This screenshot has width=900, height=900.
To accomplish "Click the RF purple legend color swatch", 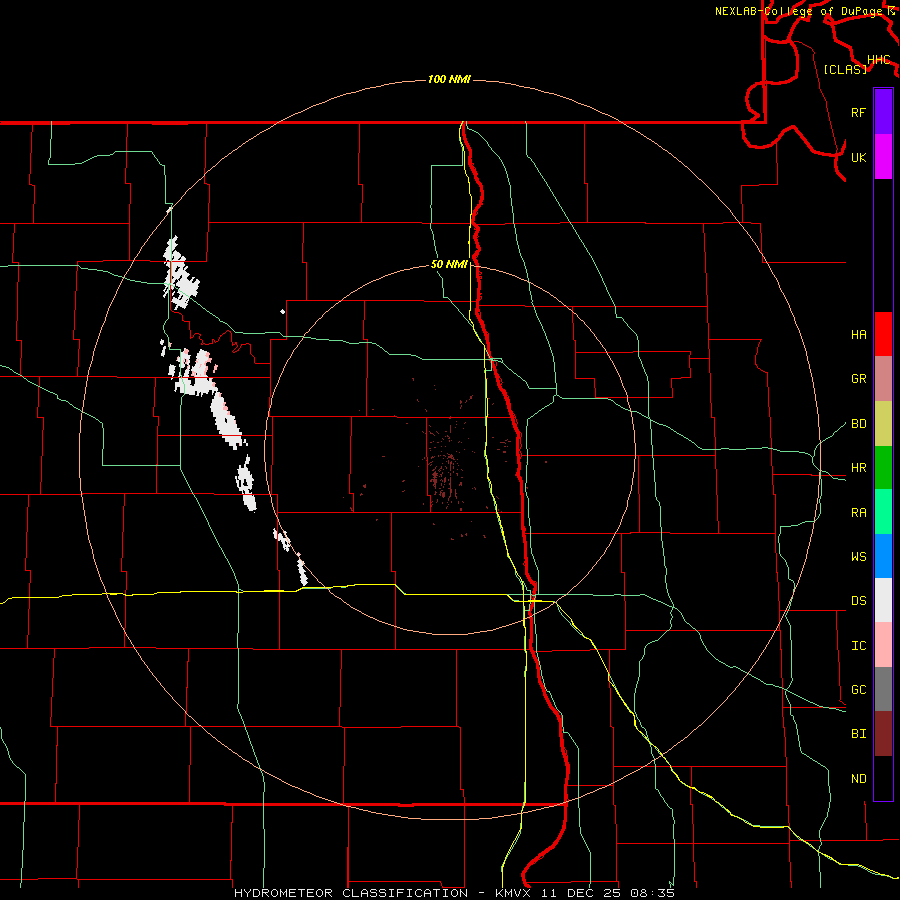I will point(883,112).
